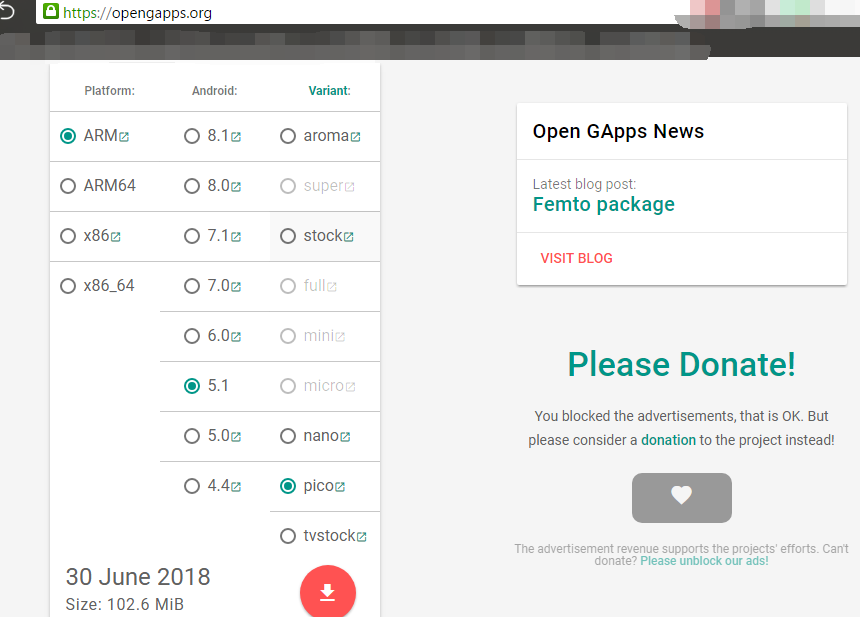Screen dimensions: 860x617
Task: Choose Android 4.4 radio option
Action: (x=192, y=486)
